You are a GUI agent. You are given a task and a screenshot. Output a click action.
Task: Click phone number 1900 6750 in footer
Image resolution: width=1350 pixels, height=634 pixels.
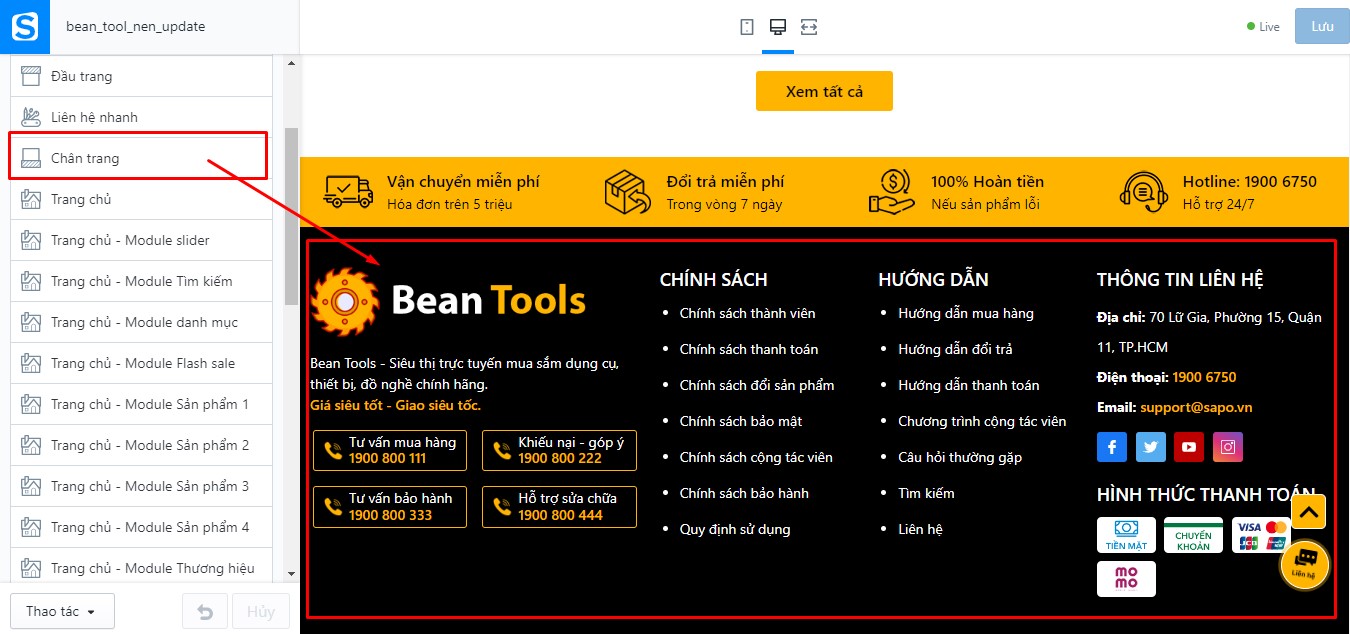click(1204, 377)
